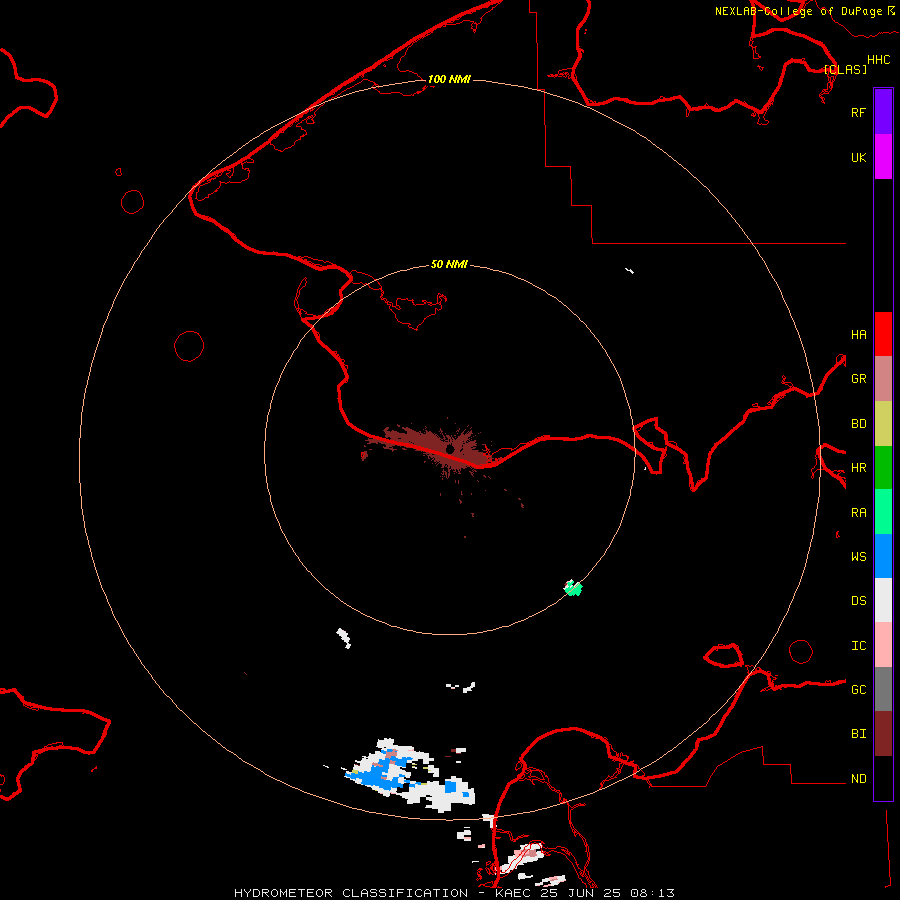Image resolution: width=900 pixels, height=900 pixels.
Task: Pick the dark green HR legend swatch
Action: [883, 468]
